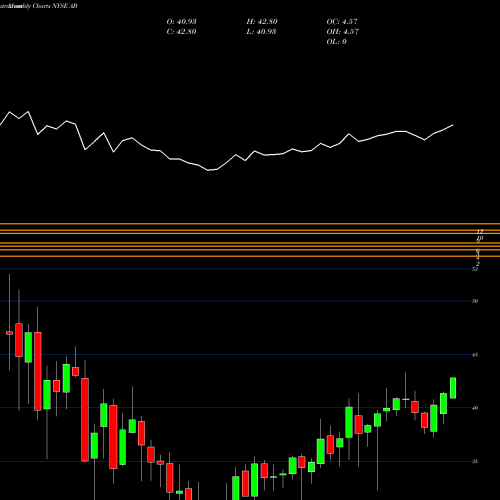Image resolution: width=500 pixels, height=500 pixels.
Task: Click the OL: 0 reading
Action: pos(336,42)
